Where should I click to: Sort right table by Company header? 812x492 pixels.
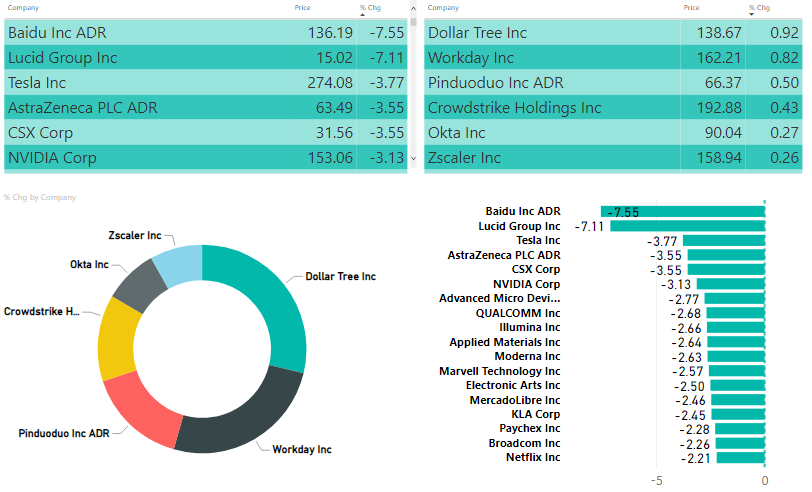[x=443, y=8]
